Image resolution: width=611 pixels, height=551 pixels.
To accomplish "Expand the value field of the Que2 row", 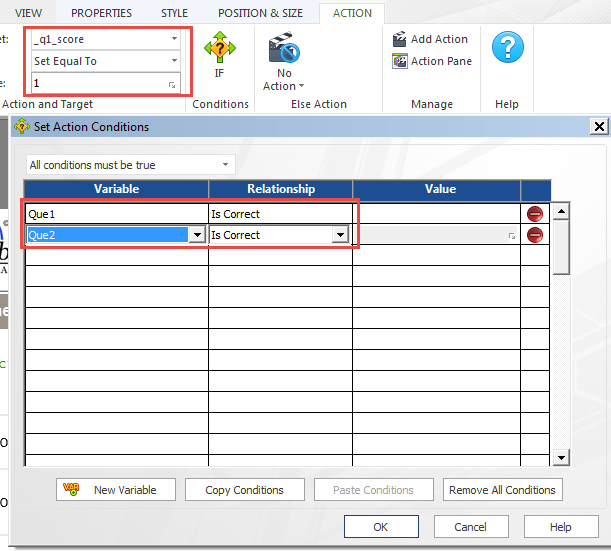I will click(512, 236).
